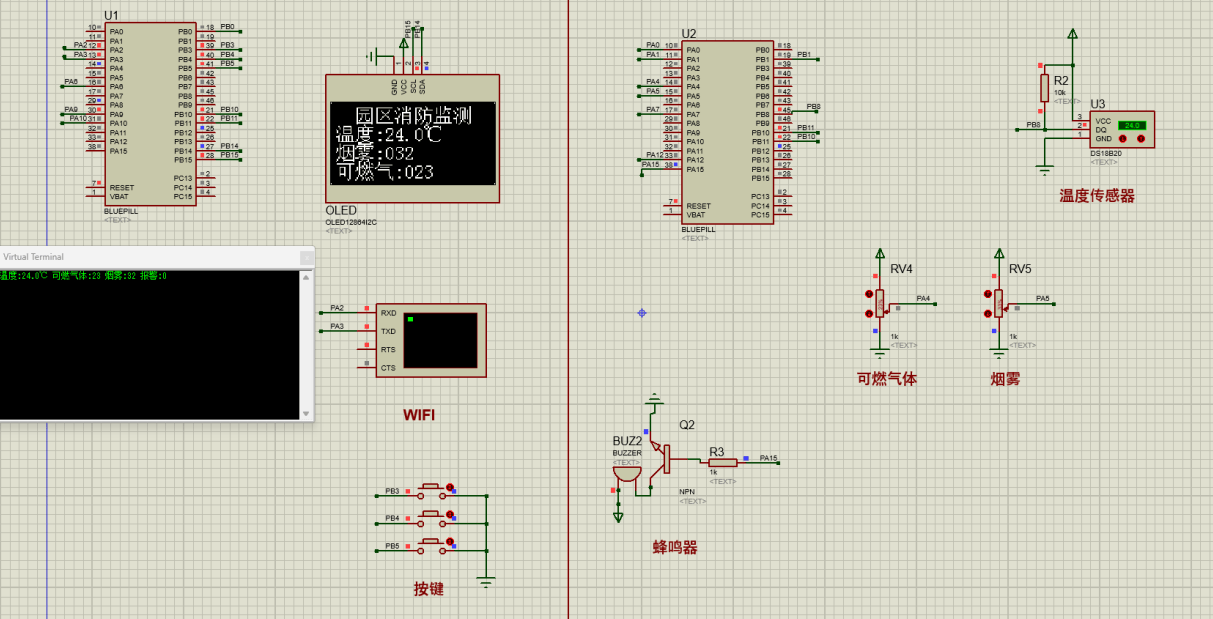Toggle the PB3 push button latch dot
This screenshot has height=619, width=1213.
pos(449,488)
